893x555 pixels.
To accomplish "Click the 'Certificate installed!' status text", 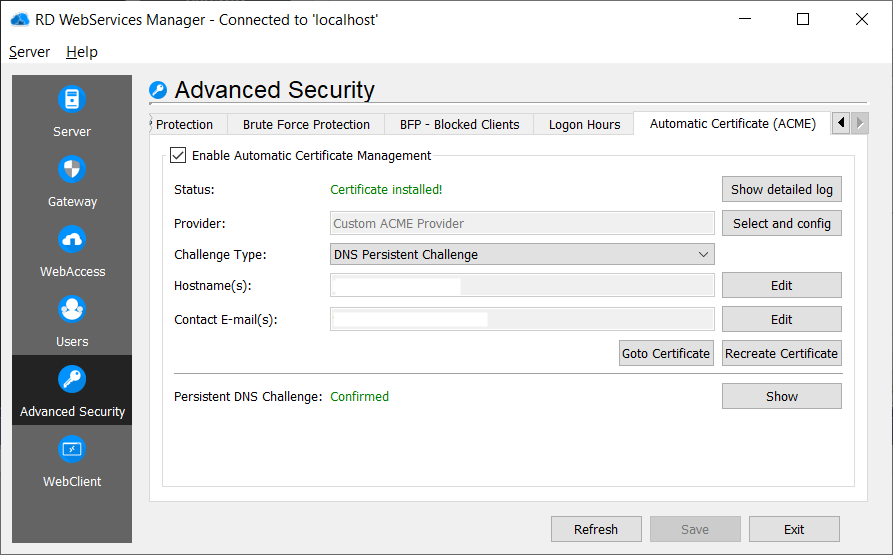I will pos(386,190).
